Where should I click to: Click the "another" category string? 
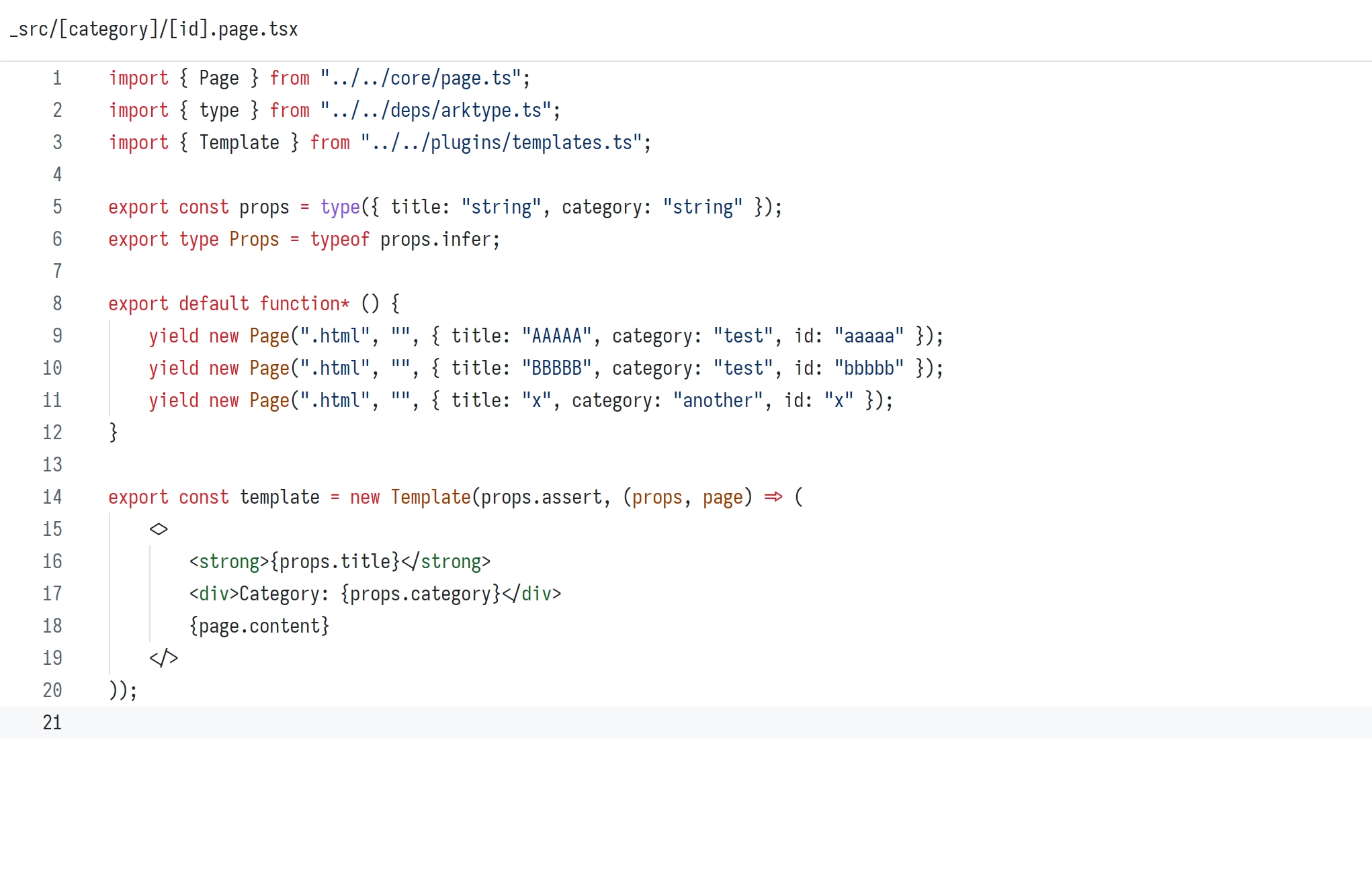(x=718, y=401)
